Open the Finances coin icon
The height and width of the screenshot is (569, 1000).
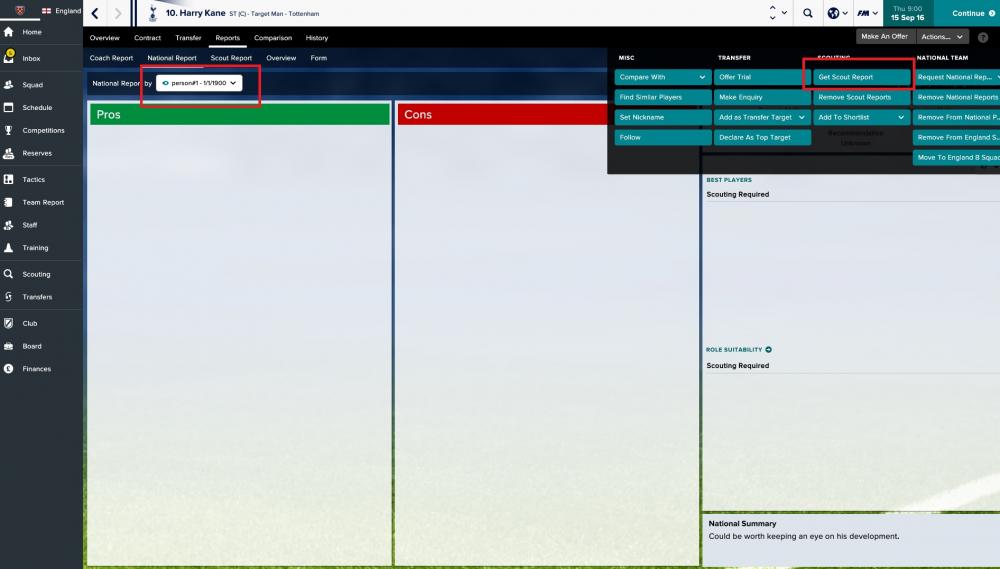click(9, 369)
